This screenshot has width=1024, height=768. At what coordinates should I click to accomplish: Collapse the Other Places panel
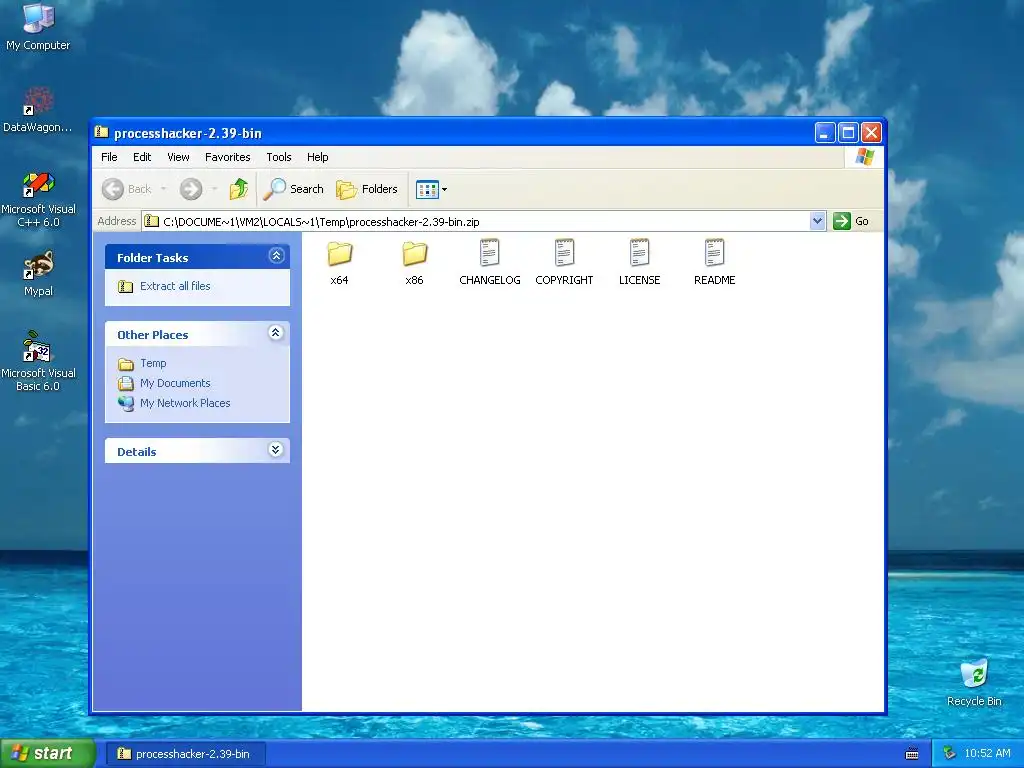tap(276, 333)
